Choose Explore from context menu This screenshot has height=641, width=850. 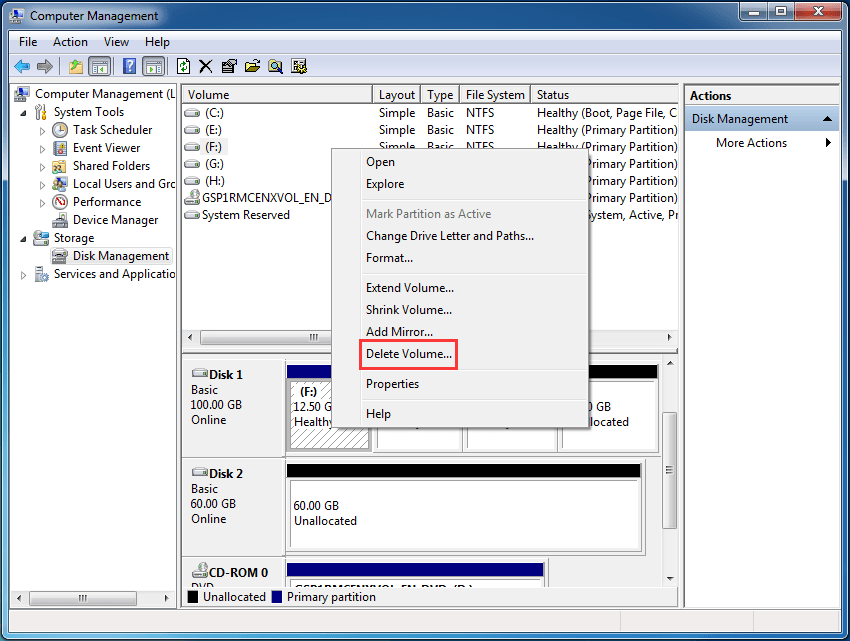click(385, 184)
